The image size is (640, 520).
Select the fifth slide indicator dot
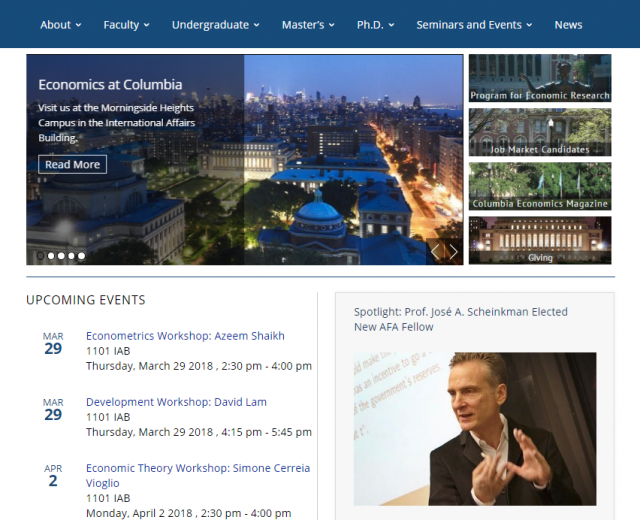pyautogui.click(x=81, y=256)
